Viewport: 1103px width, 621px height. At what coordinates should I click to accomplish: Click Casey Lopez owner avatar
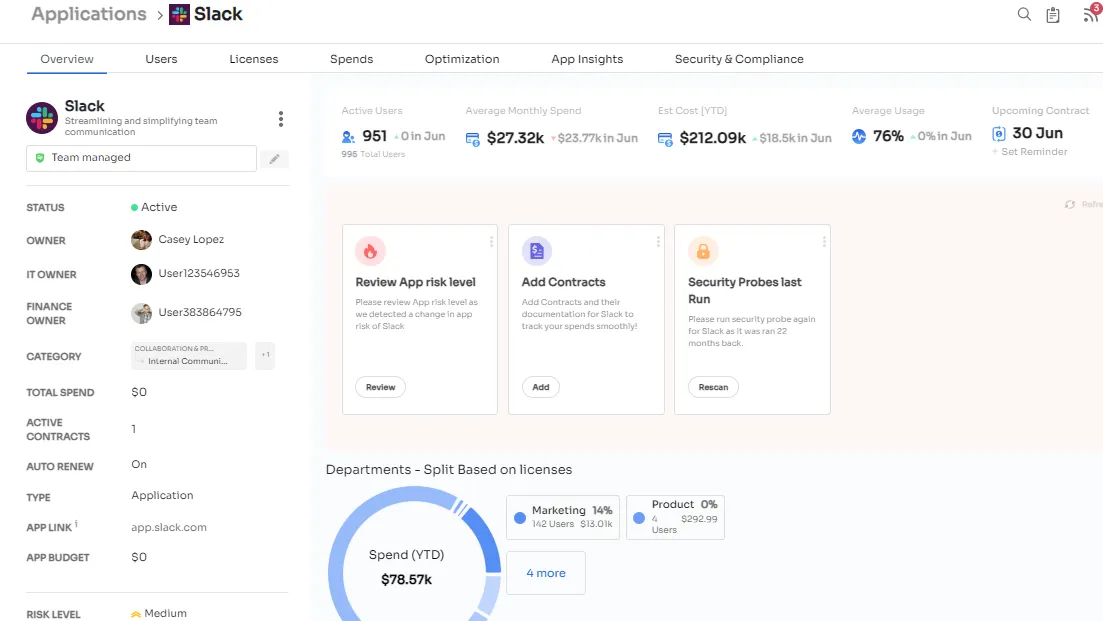point(141,240)
